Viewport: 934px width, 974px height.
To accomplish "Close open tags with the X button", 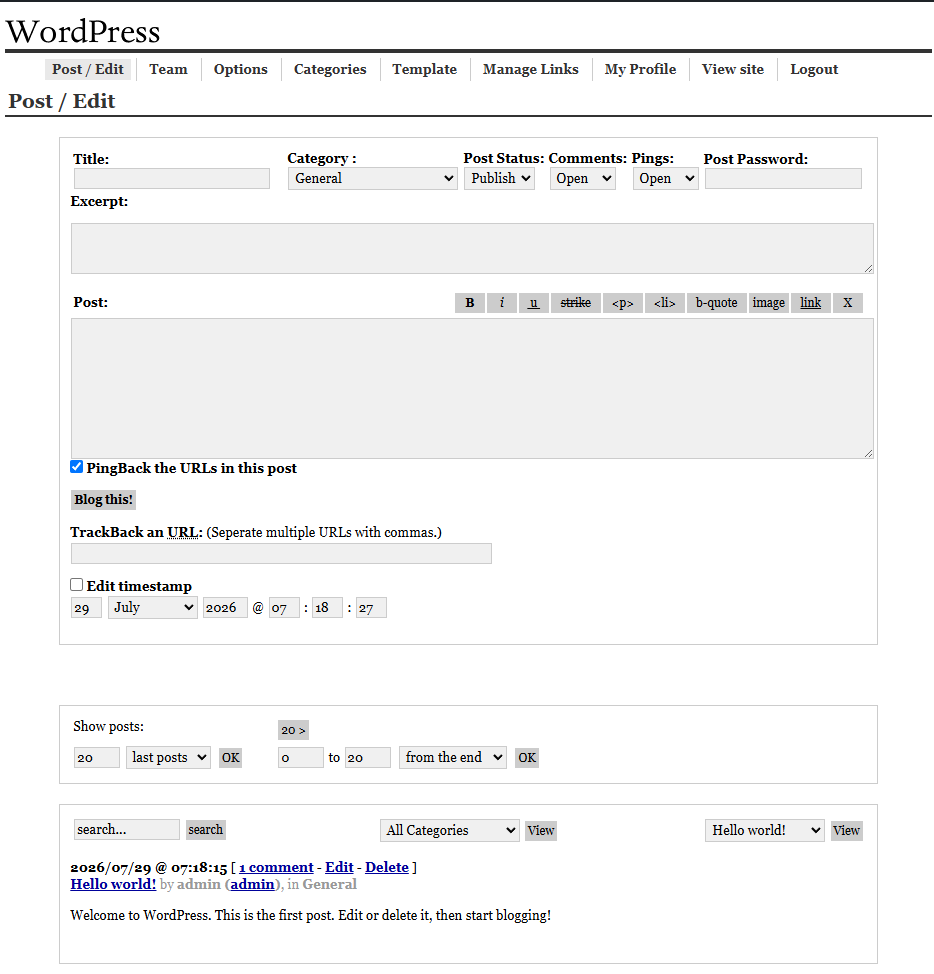I will (848, 303).
